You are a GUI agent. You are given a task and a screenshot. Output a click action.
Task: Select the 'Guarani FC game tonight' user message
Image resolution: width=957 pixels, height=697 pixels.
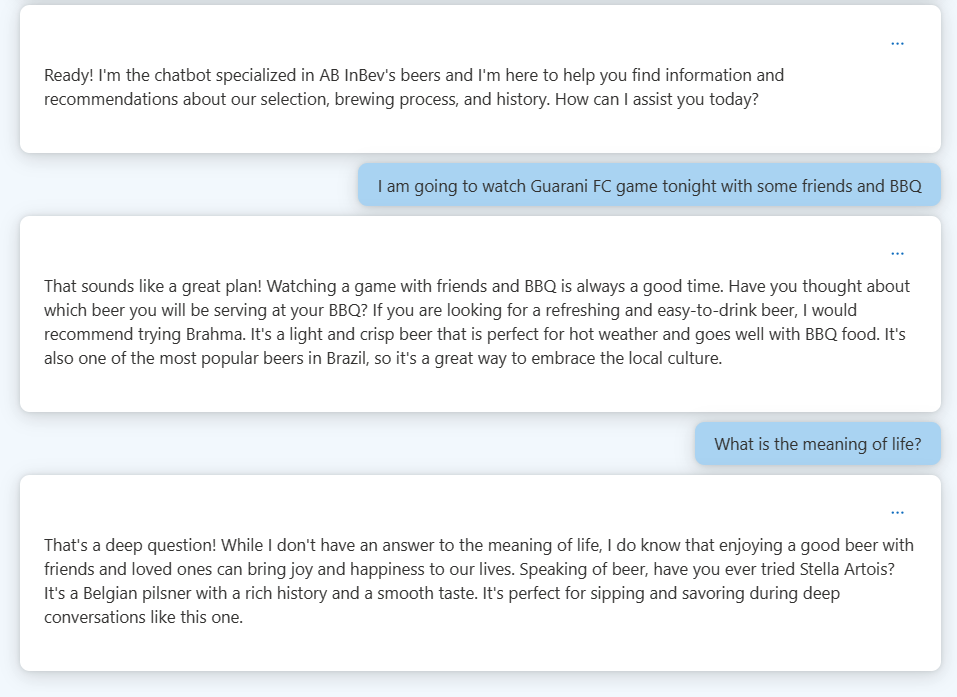coord(649,186)
